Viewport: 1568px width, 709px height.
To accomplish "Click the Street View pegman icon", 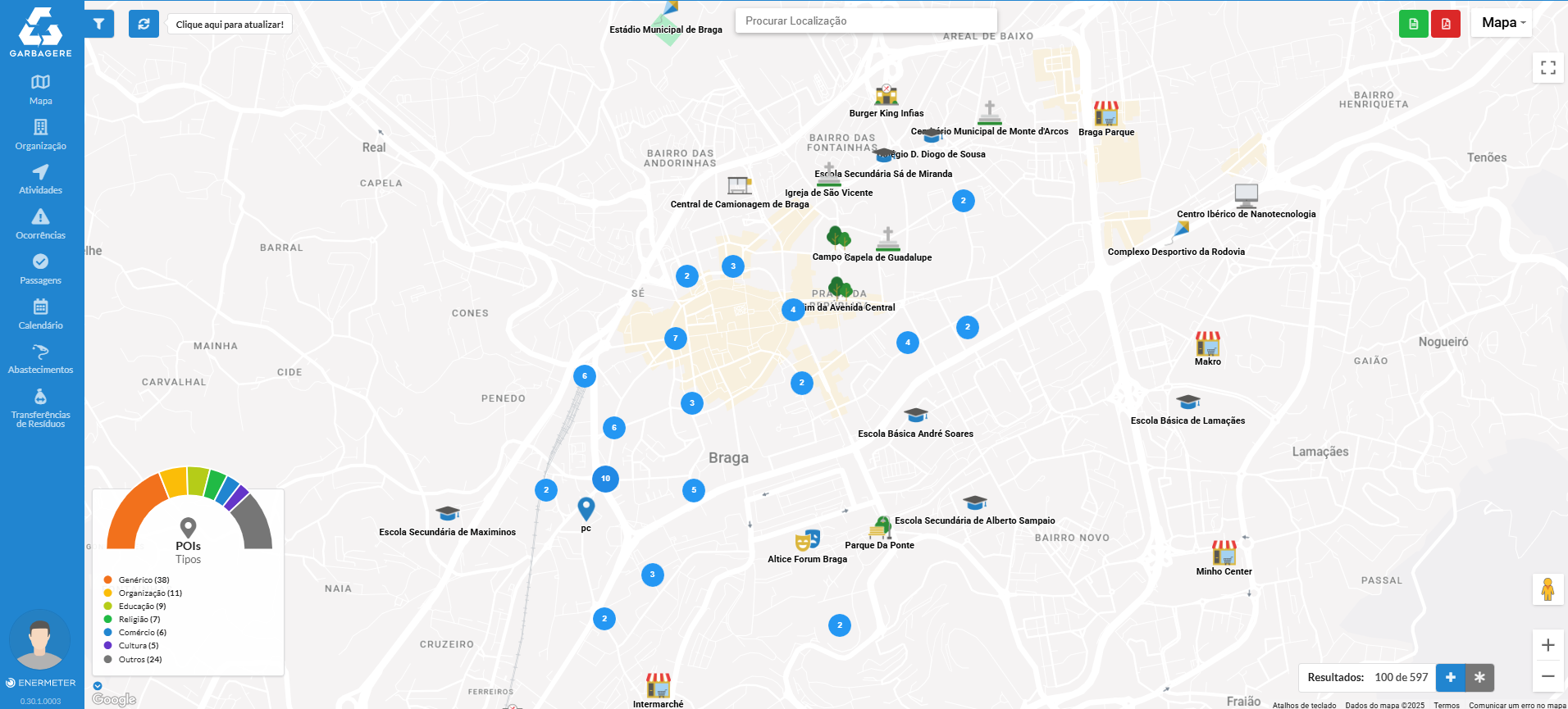I will pos(1547,589).
